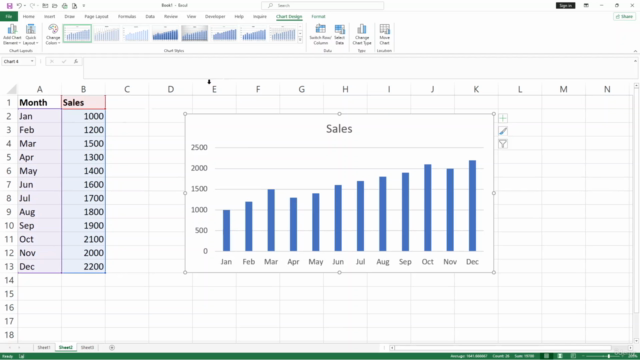
Task: Switch to Page Break Preview in status bar
Action: click(x=573, y=356)
